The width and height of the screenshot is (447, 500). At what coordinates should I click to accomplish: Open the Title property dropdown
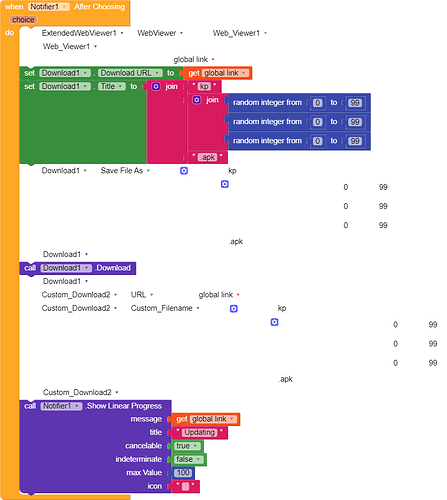click(112, 86)
